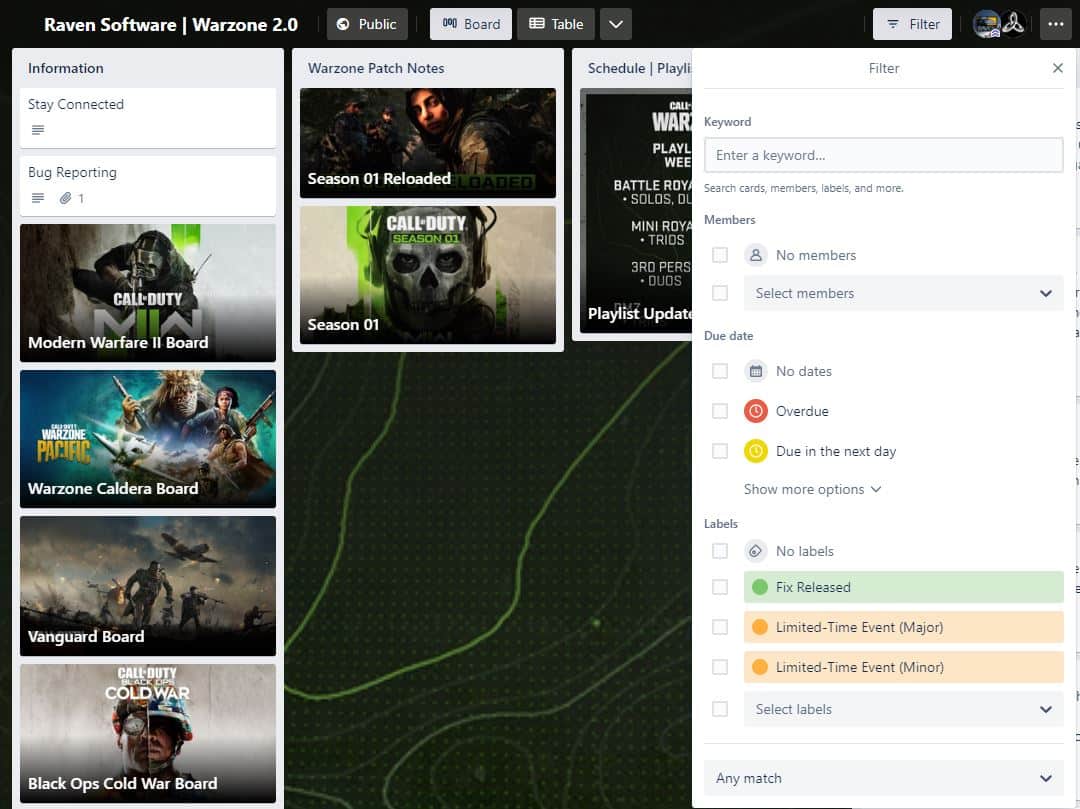The width and height of the screenshot is (1080, 809).
Task: Click the board title Raven Software | Warzone 2.0
Action: point(171,25)
